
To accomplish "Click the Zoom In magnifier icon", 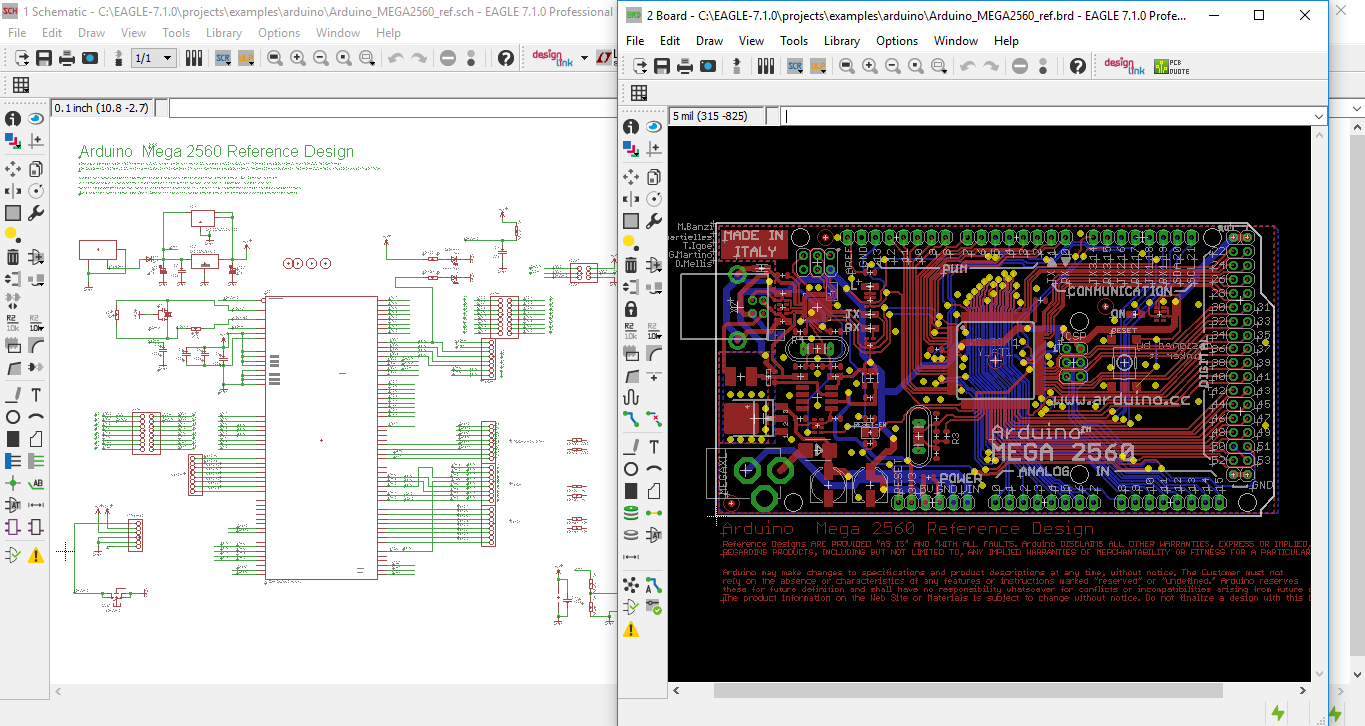I will (870, 65).
